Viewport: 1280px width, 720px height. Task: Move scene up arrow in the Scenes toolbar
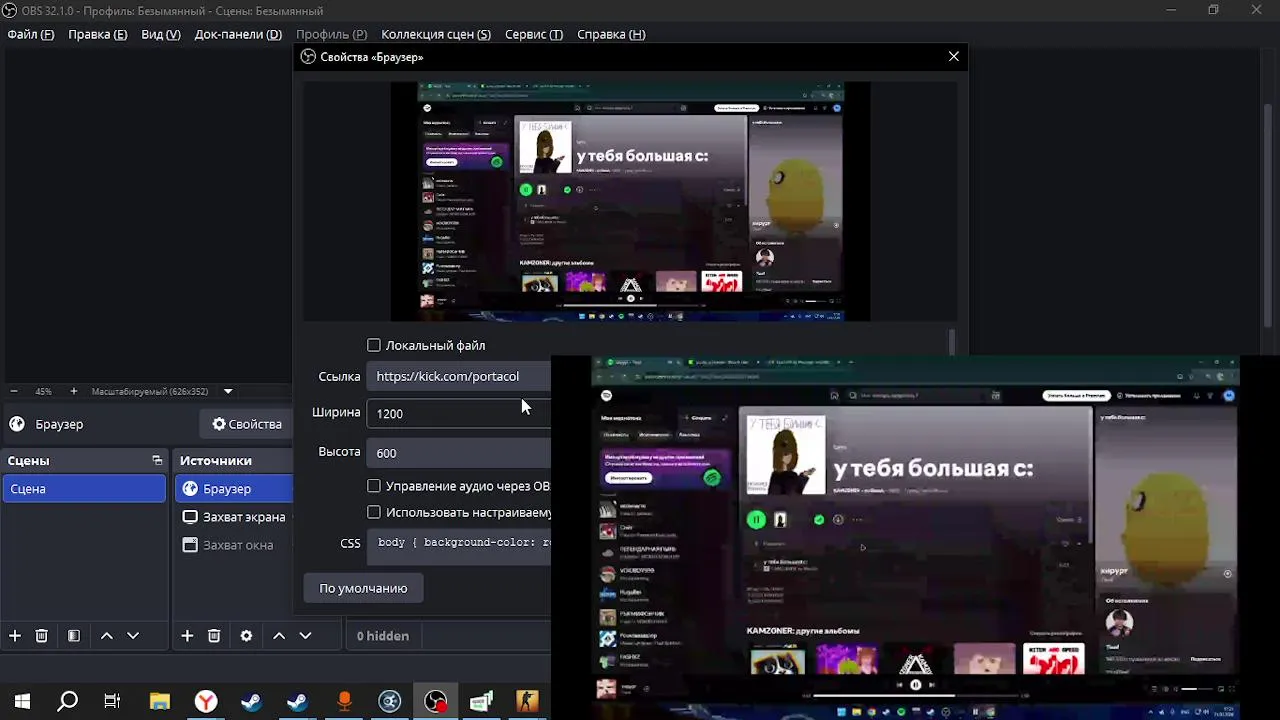tap(106, 636)
